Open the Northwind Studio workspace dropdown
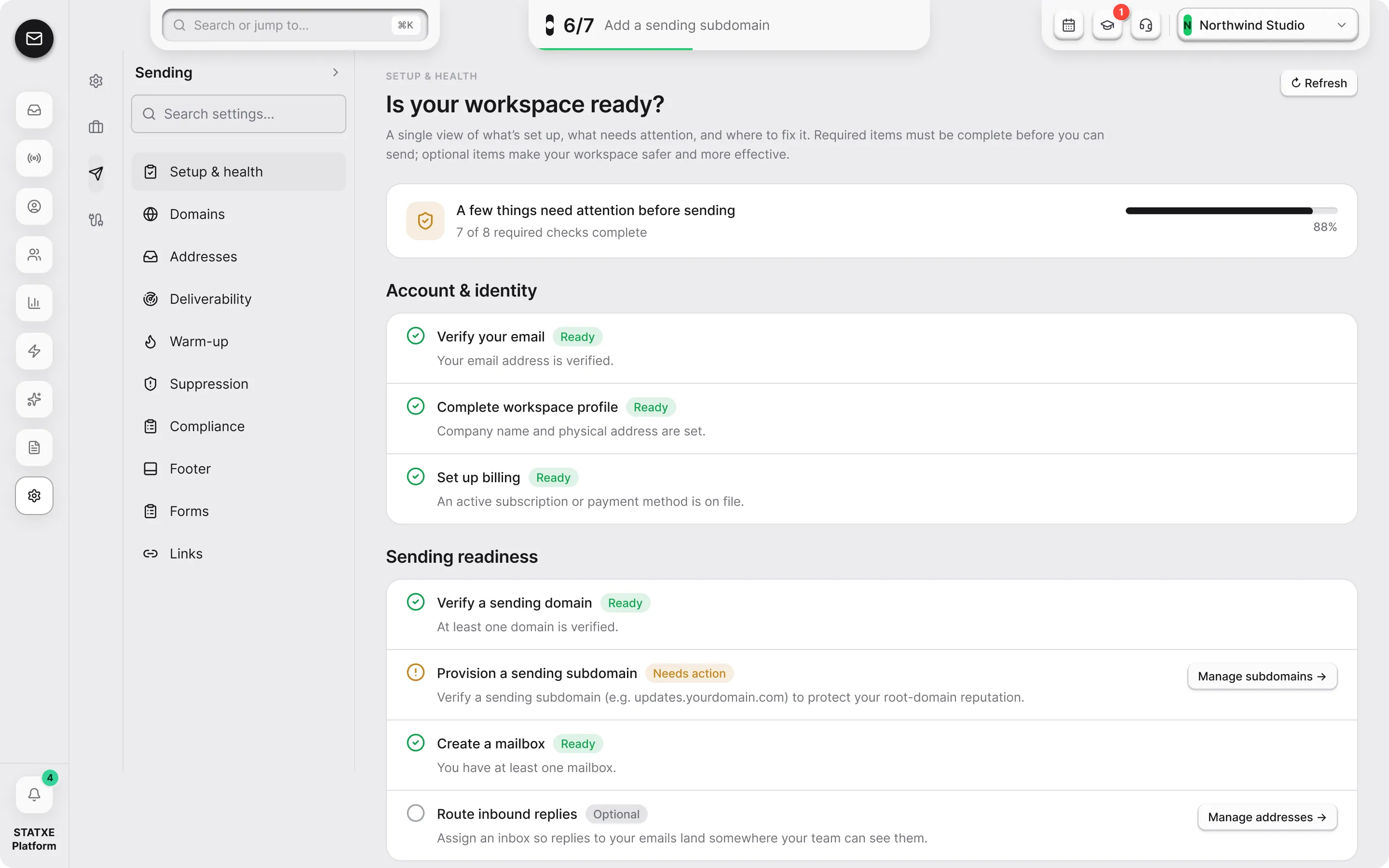Screen dimensions: 1389x868 point(1267,25)
